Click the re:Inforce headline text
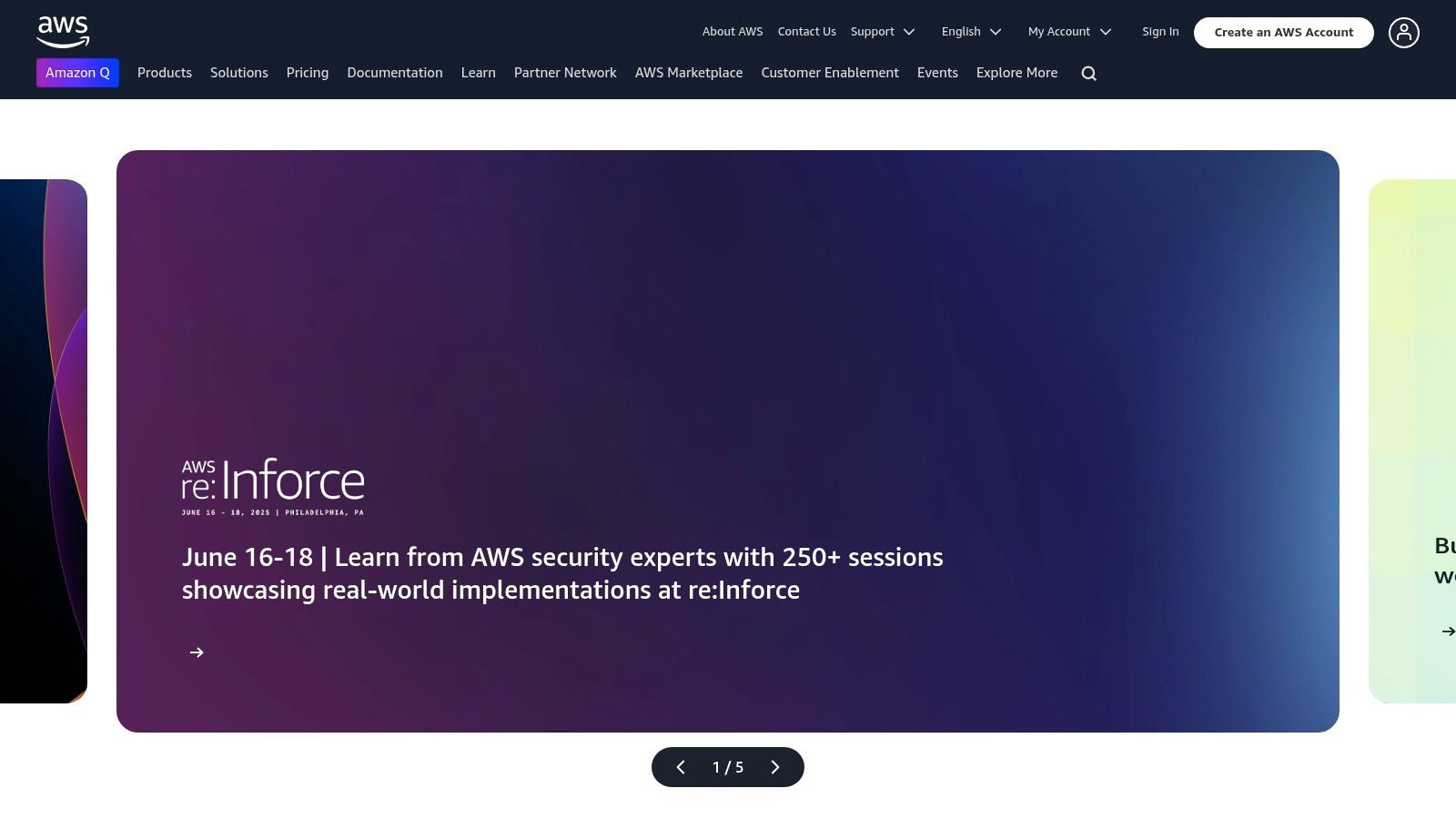The height and width of the screenshot is (819, 1456). tap(562, 573)
